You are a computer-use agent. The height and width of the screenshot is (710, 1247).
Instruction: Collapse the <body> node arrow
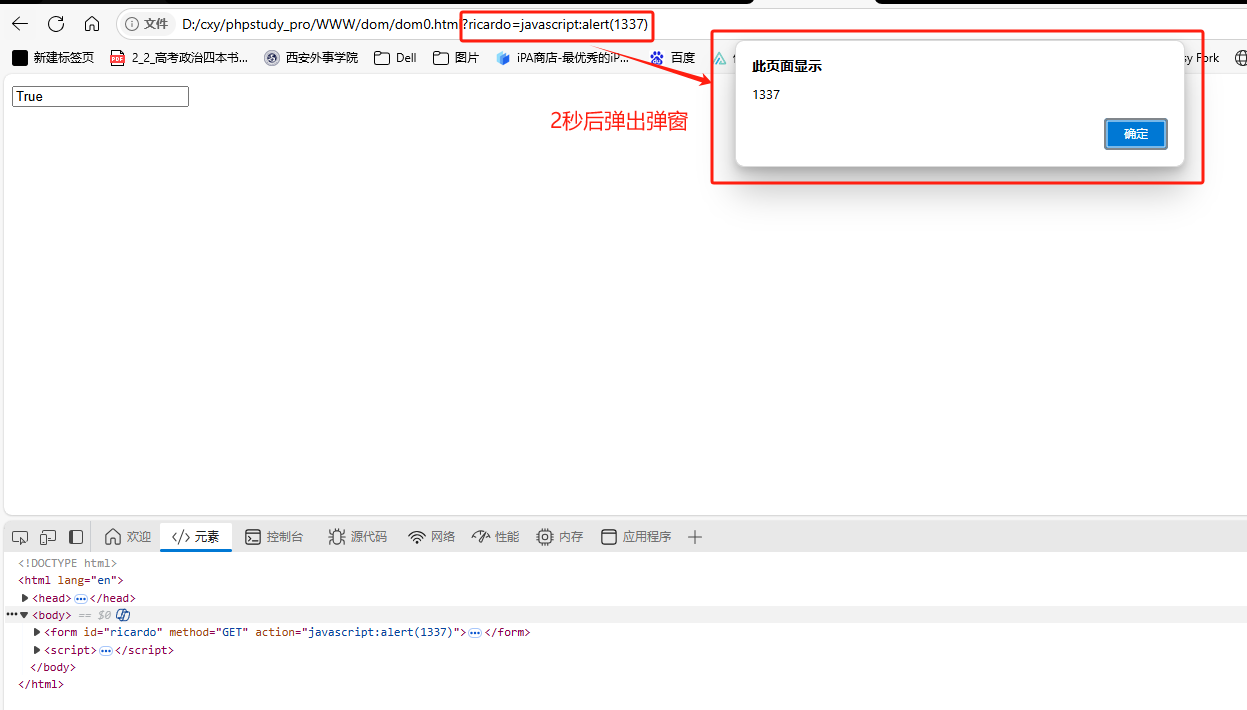coord(24,615)
